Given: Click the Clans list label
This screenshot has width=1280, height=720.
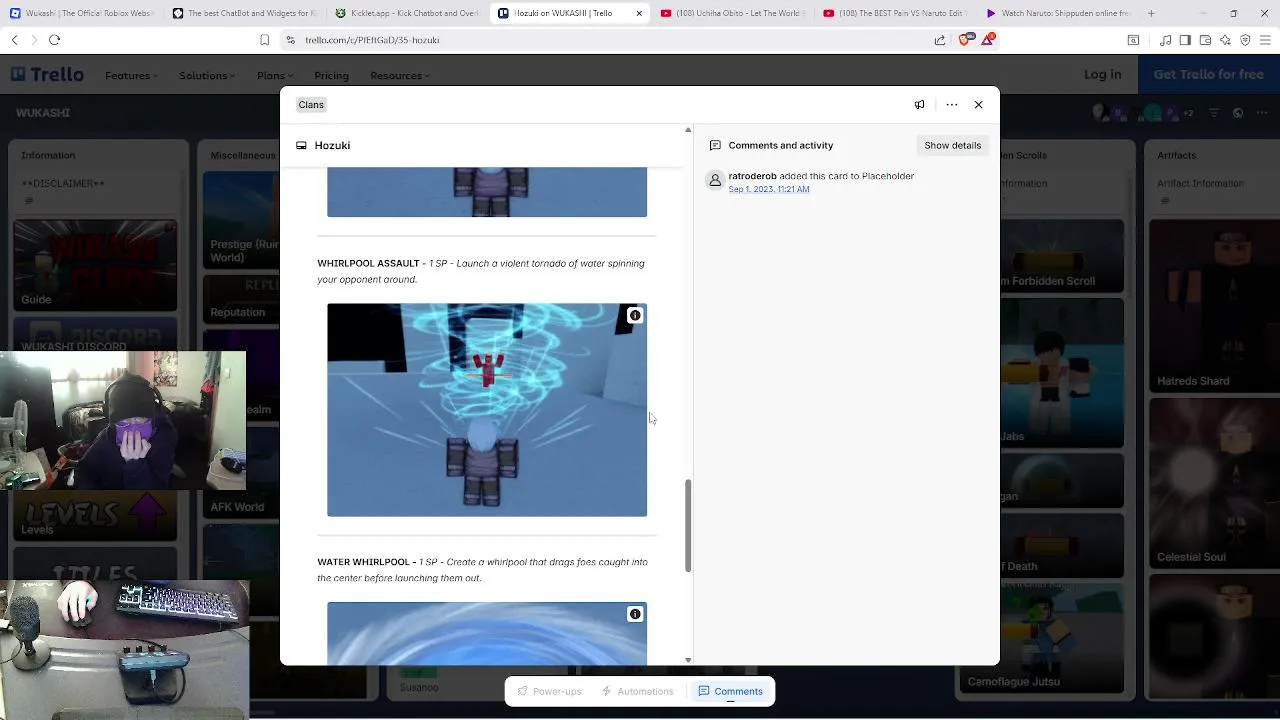Looking at the screenshot, I should (x=311, y=104).
